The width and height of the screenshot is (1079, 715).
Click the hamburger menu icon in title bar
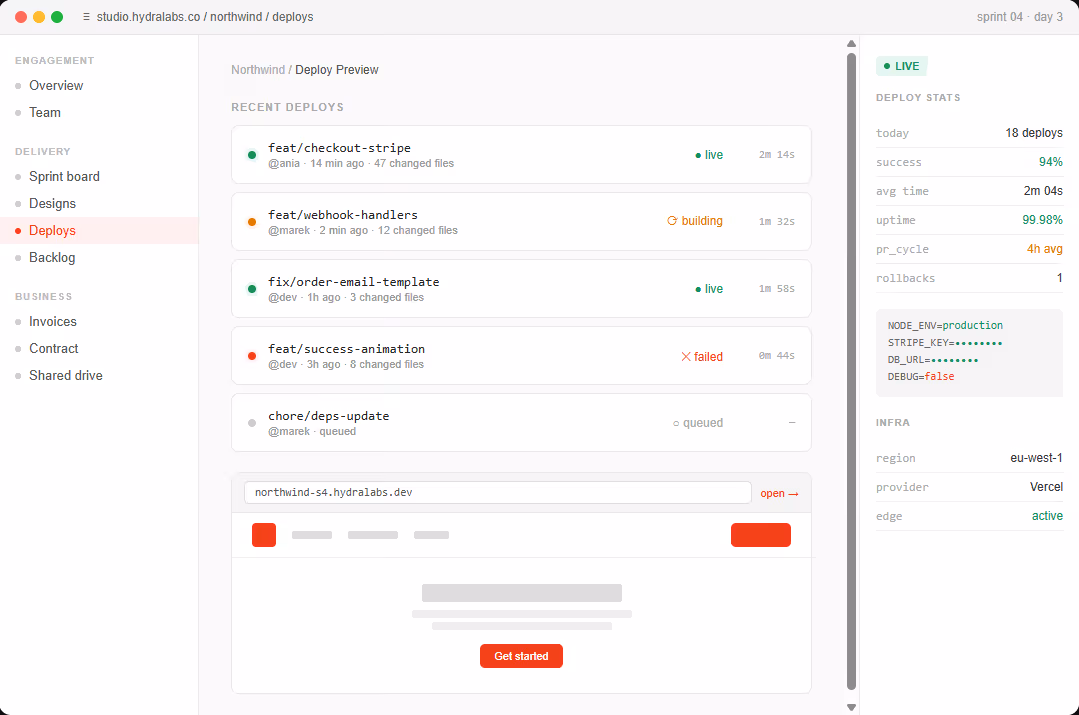tap(86, 17)
